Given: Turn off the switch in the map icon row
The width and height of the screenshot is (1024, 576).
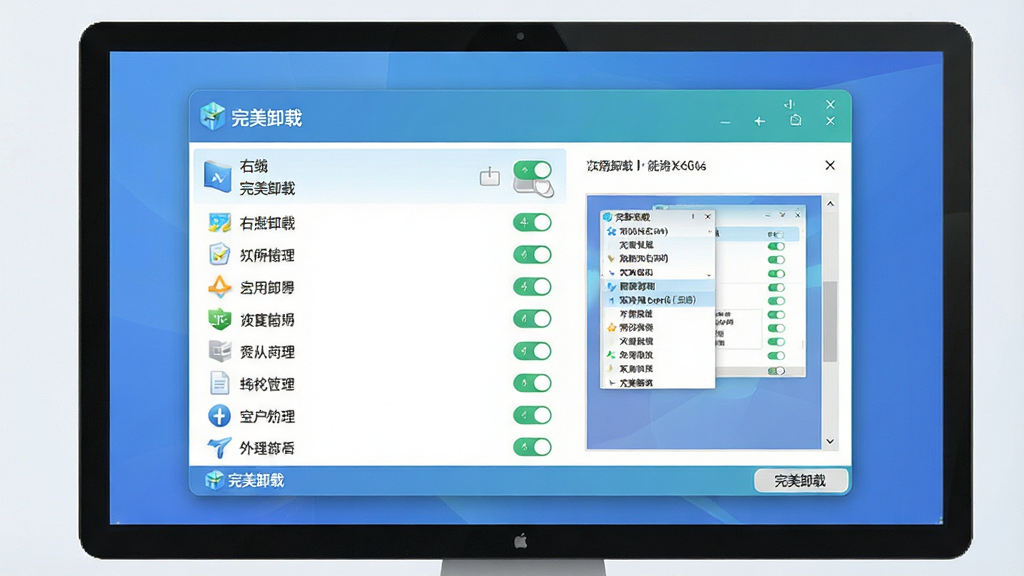Looking at the screenshot, I should click(532, 223).
